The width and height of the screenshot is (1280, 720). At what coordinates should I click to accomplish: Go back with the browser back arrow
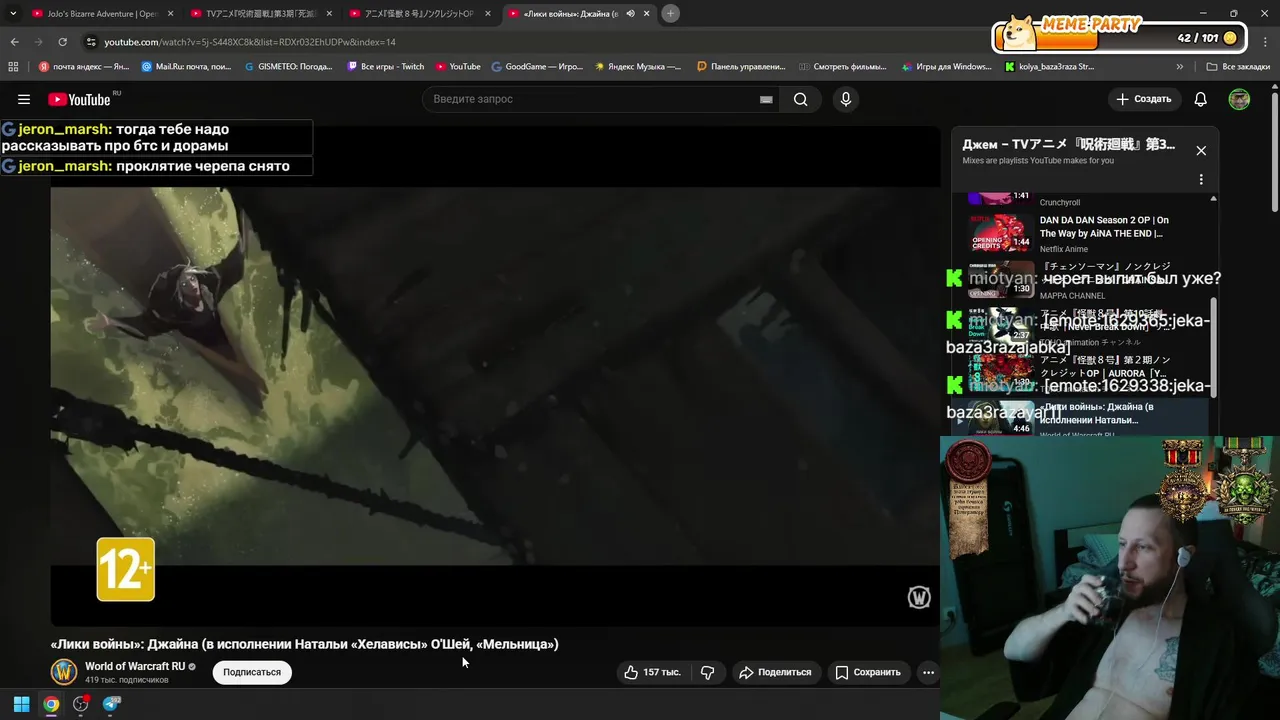pyautogui.click(x=14, y=42)
